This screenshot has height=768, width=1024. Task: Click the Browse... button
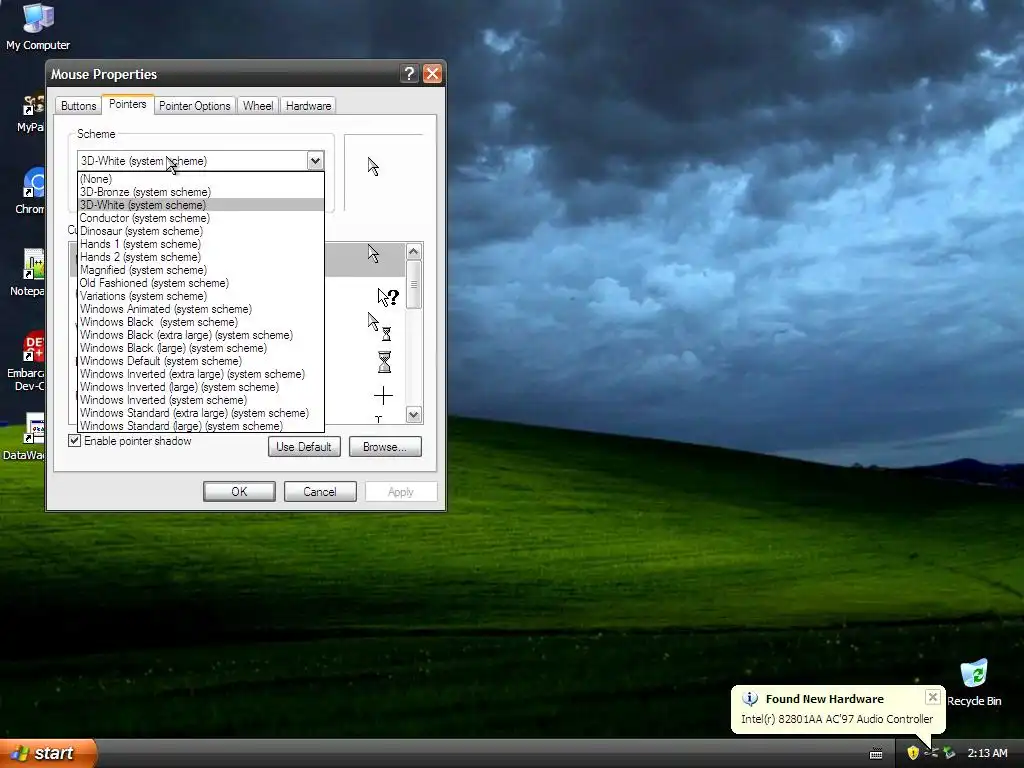385,447
